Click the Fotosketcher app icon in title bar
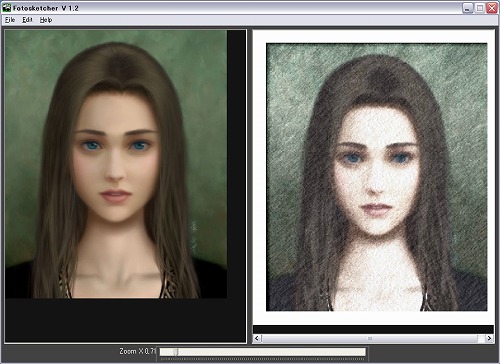 tap(7, 8)
